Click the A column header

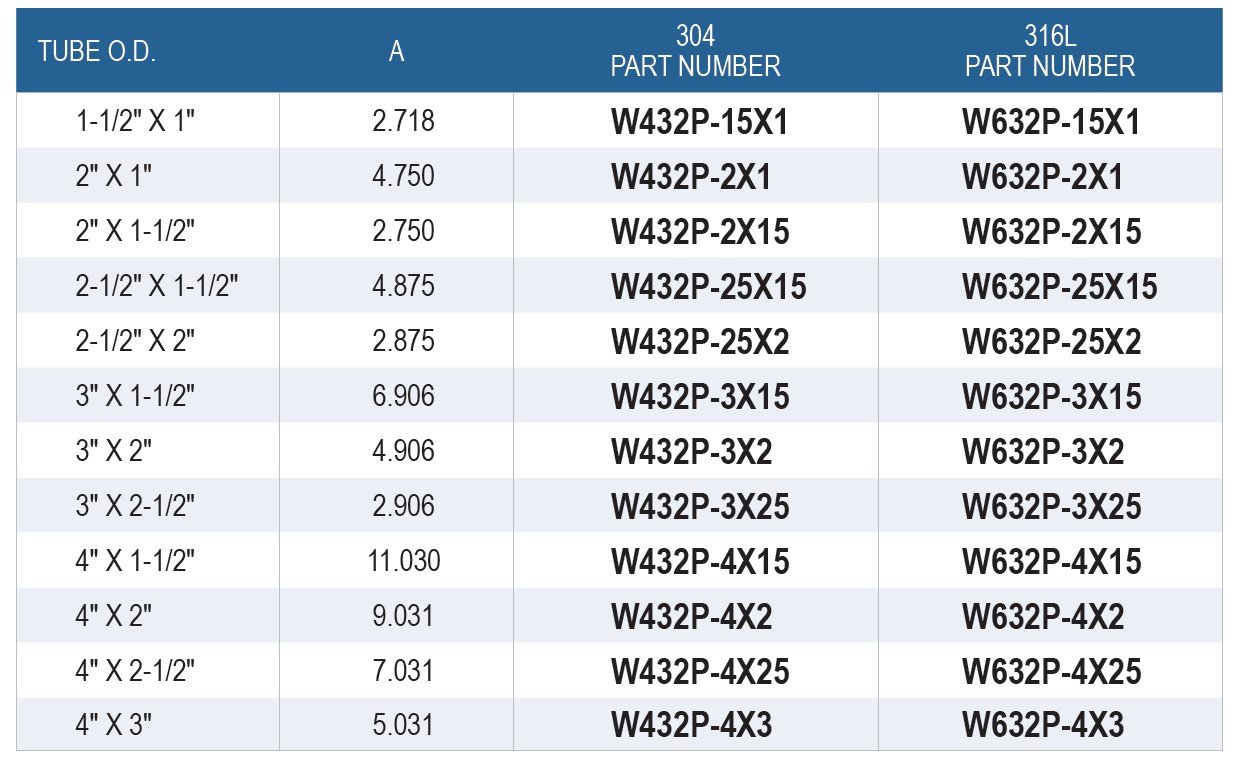point(397,52)
